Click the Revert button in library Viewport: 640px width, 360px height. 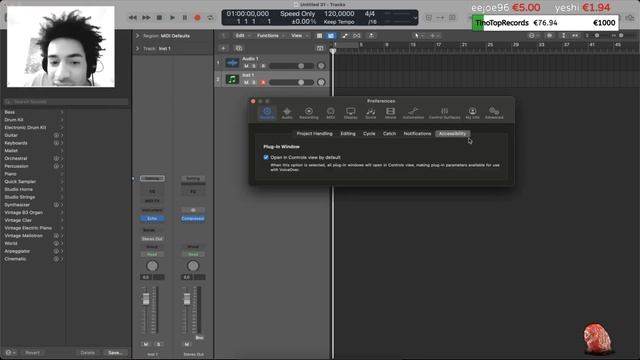pos(32,353)
